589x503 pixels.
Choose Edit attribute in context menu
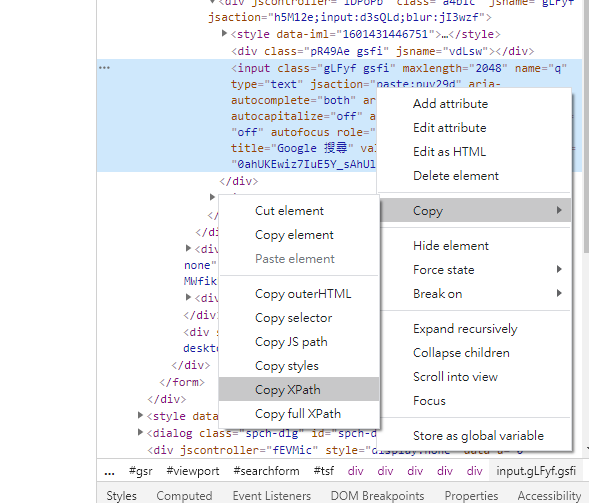[x=474, y=128]
